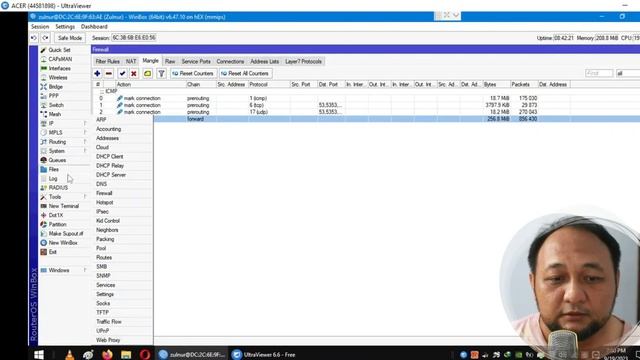This screenshot has height=360, width=640.
Task: Open Partition in sidebar
Action: (x=58, y=224)
